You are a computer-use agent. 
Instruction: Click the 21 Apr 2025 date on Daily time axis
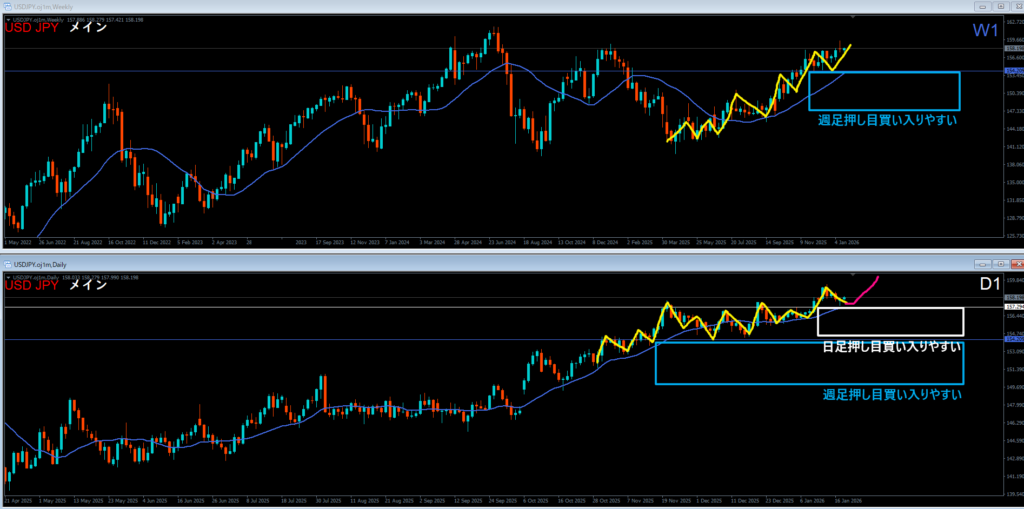point(16,499)
